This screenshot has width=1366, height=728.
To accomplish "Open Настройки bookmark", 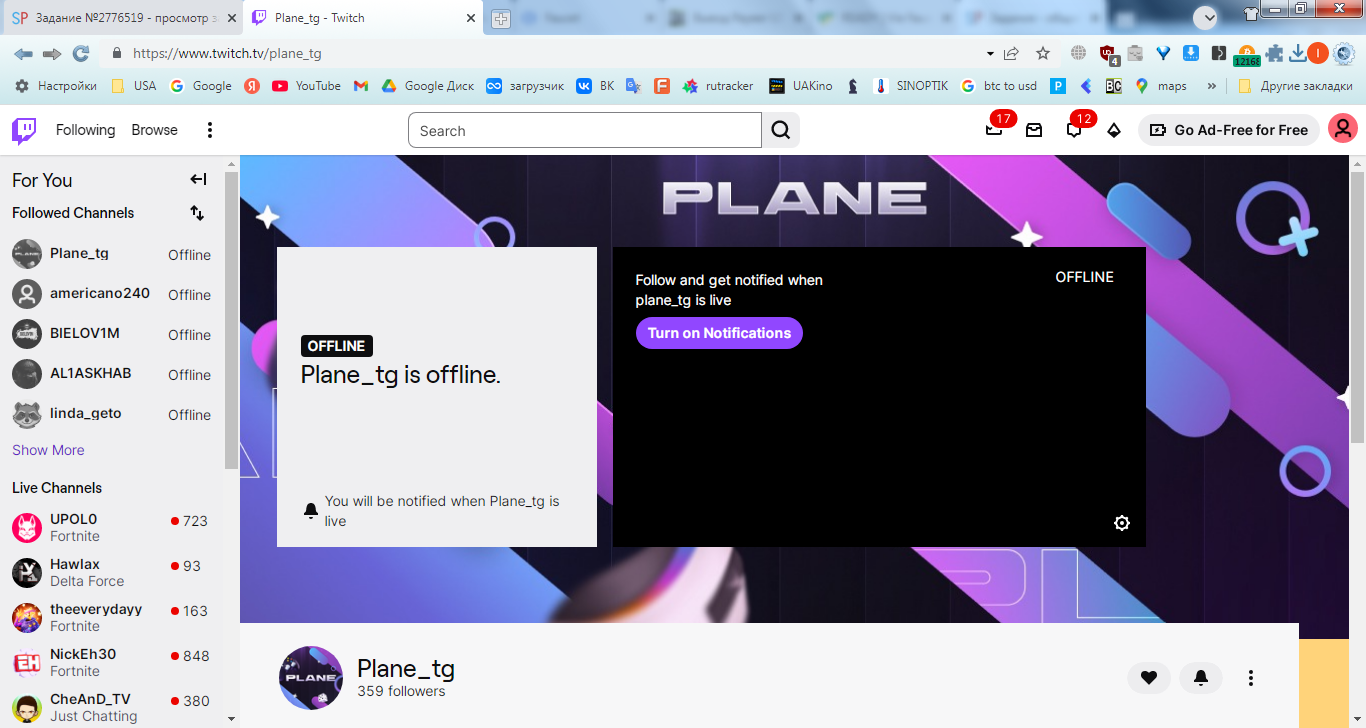I will [x=56, y=86].
